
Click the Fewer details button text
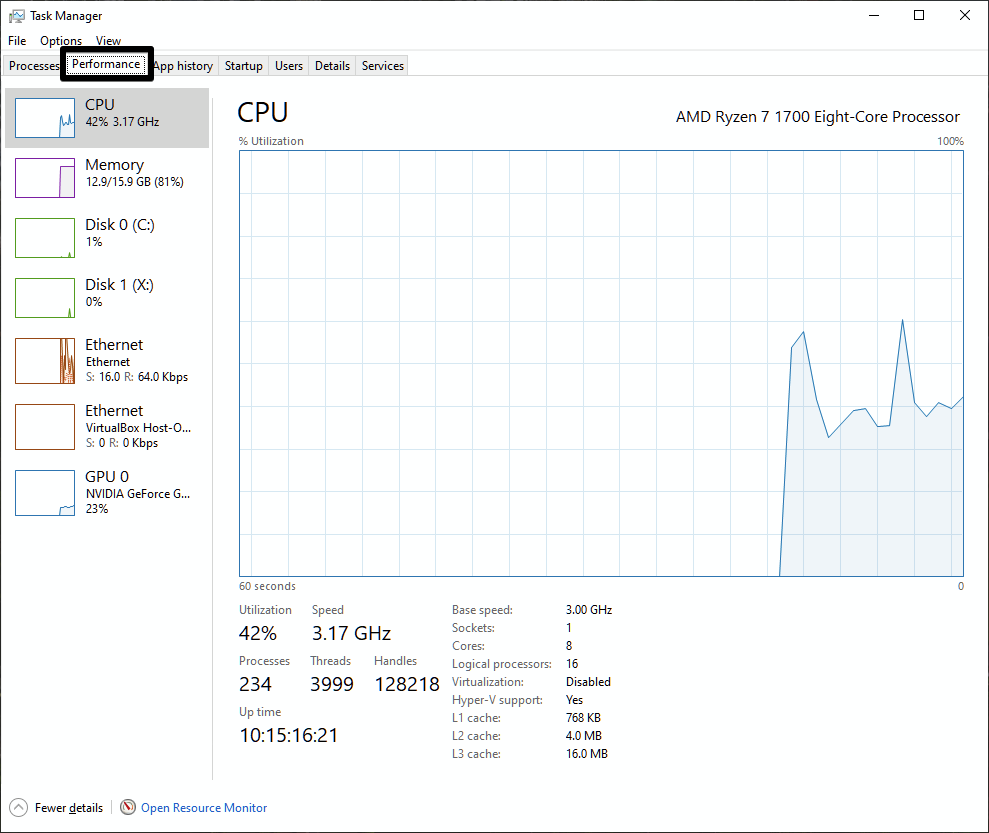click(69, 808)
